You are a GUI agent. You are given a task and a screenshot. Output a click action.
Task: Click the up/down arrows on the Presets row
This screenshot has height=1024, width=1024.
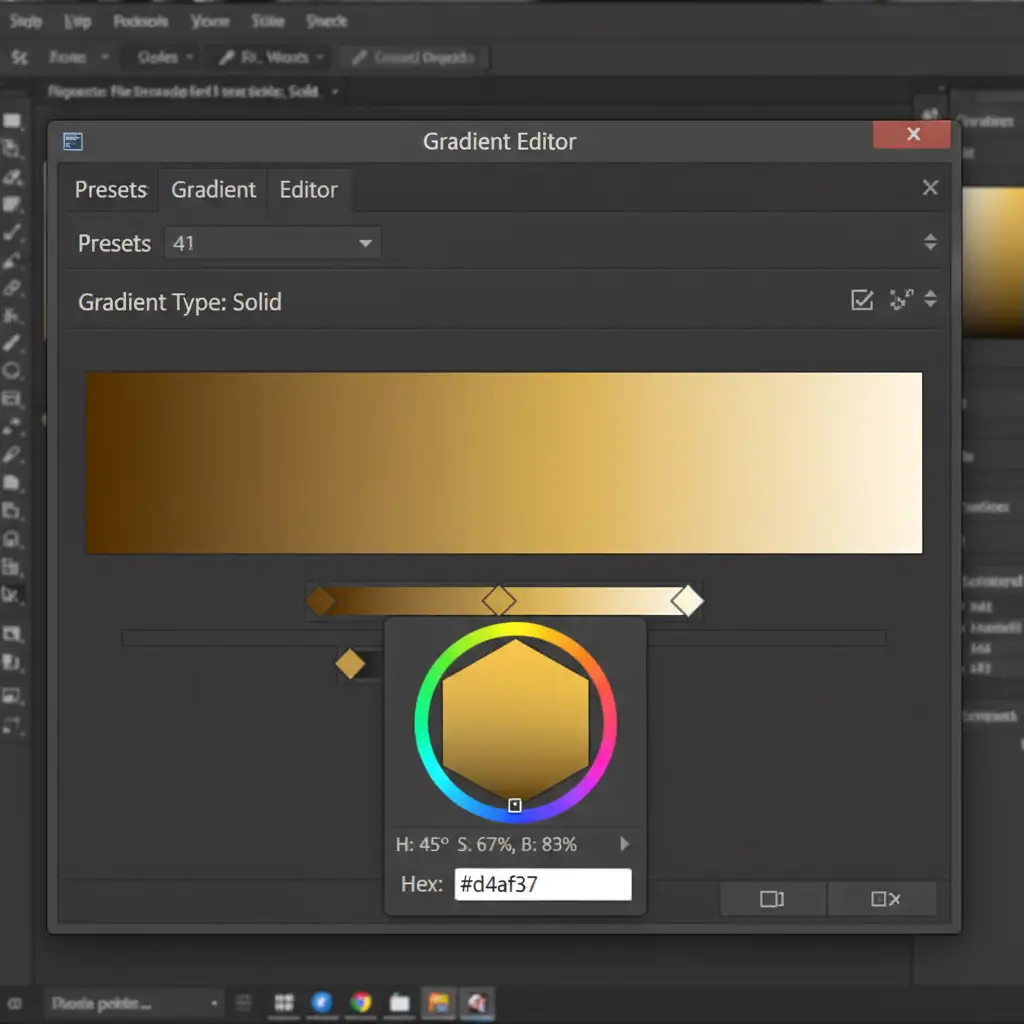pyautogui.click(x=930, y=242)
